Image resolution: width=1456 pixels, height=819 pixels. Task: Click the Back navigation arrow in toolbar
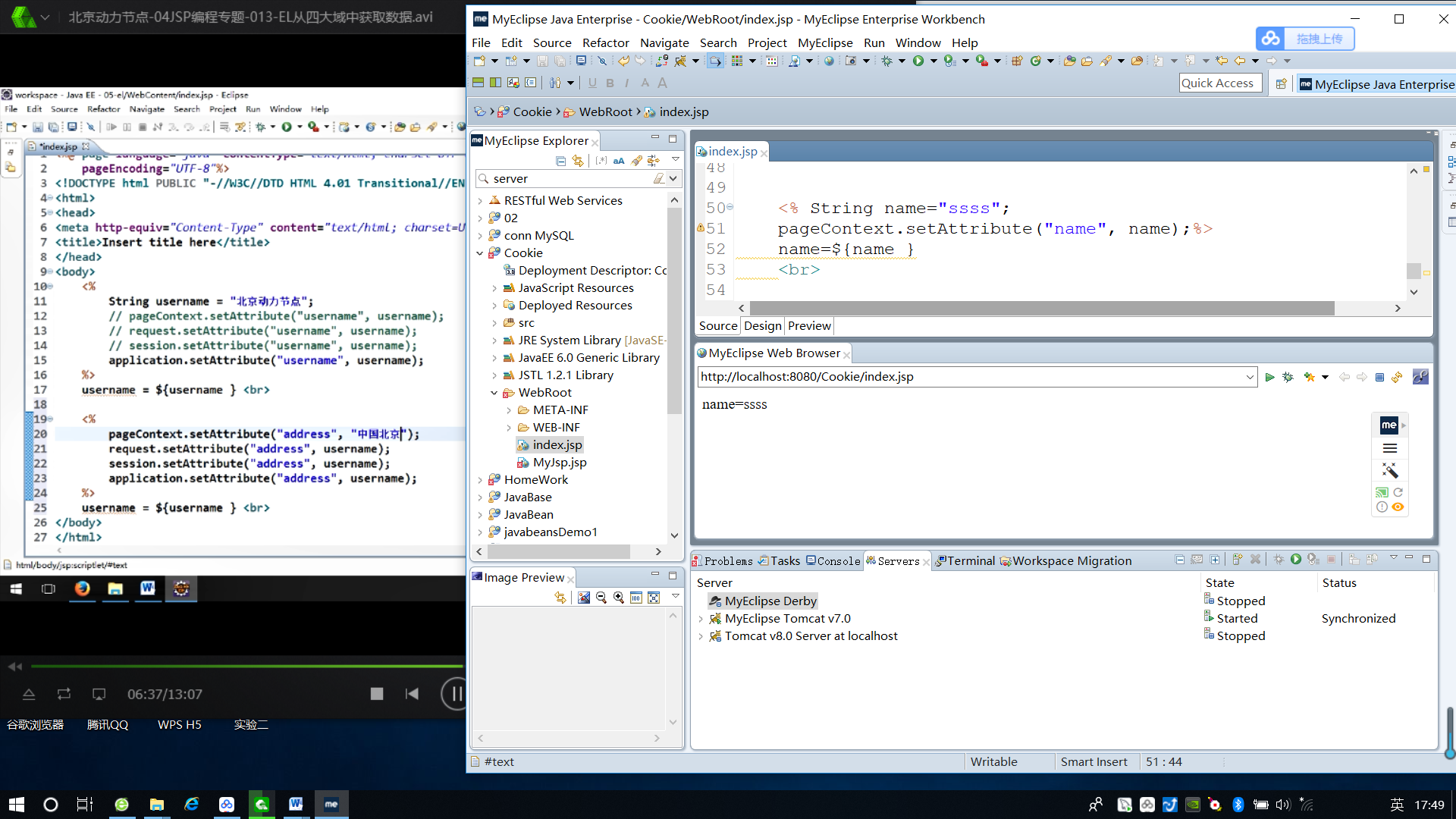click(x=1240, y=61)
